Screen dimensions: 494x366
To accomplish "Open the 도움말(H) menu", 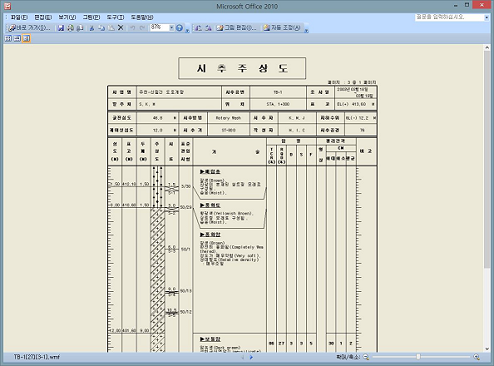I will (142, 17).
